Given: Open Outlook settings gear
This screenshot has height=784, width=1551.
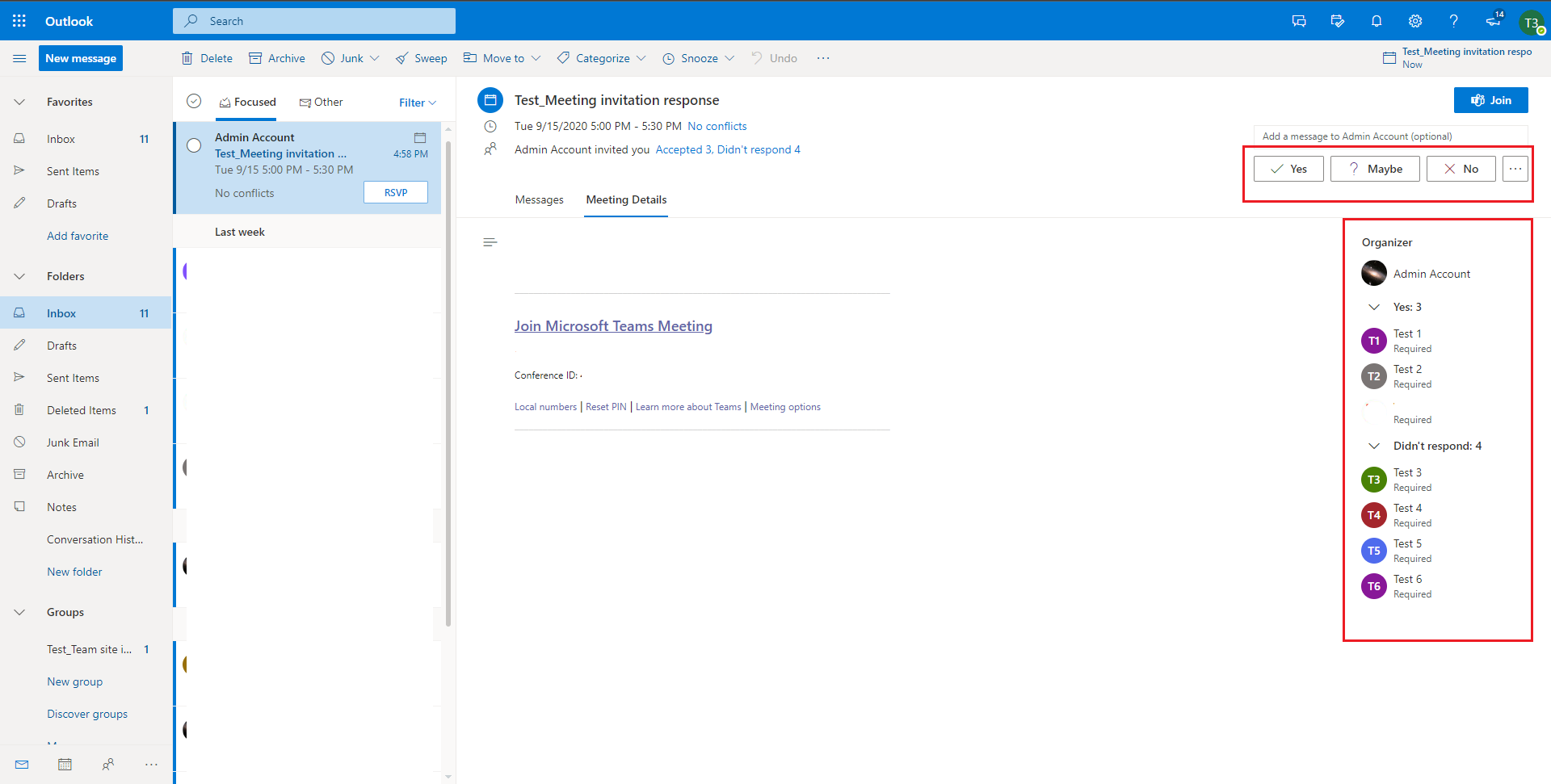Looking at the screenshot, I should pos(1415,21).
